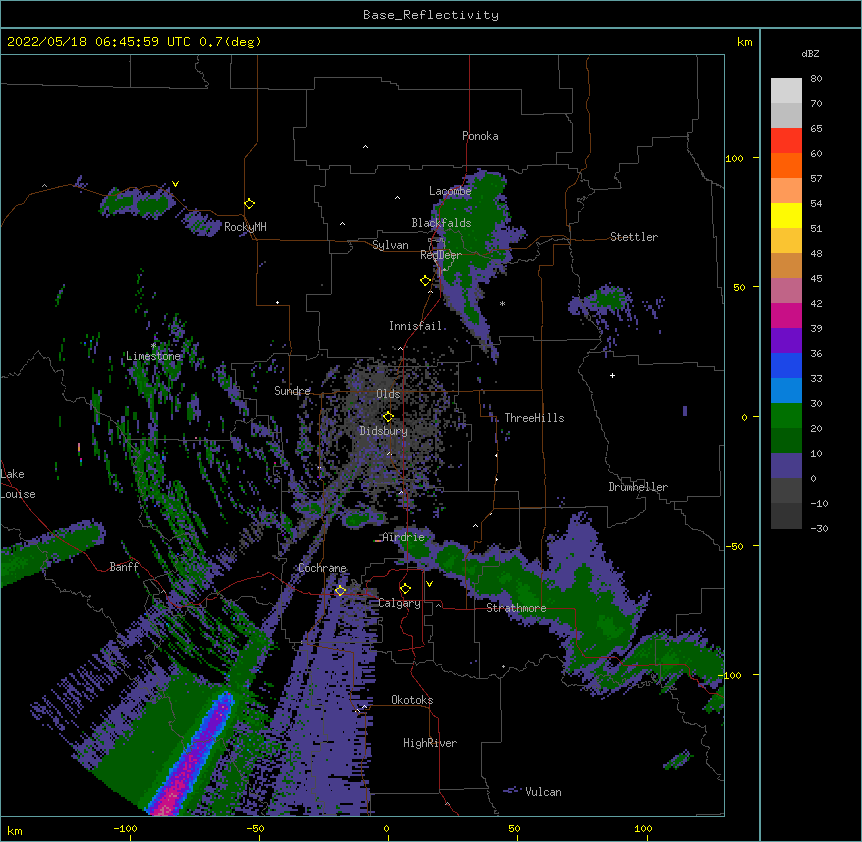
Task: Click the dBZ legend heading
Action: coord(810,54)
